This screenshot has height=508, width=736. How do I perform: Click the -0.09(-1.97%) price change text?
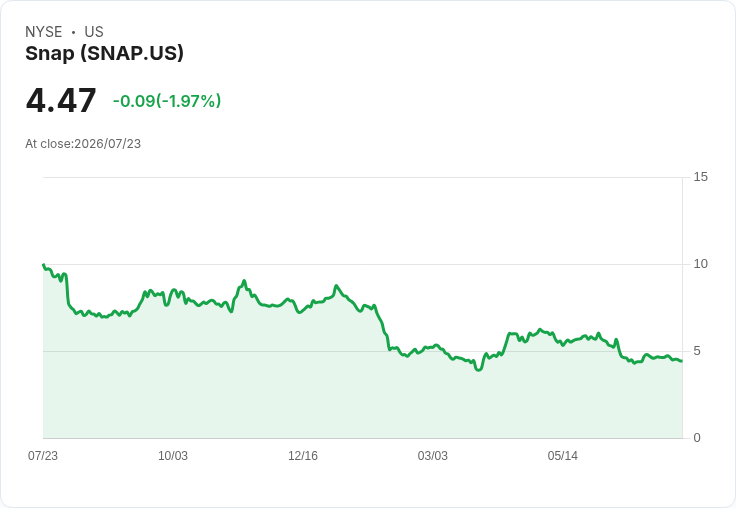tap(167, 101)
